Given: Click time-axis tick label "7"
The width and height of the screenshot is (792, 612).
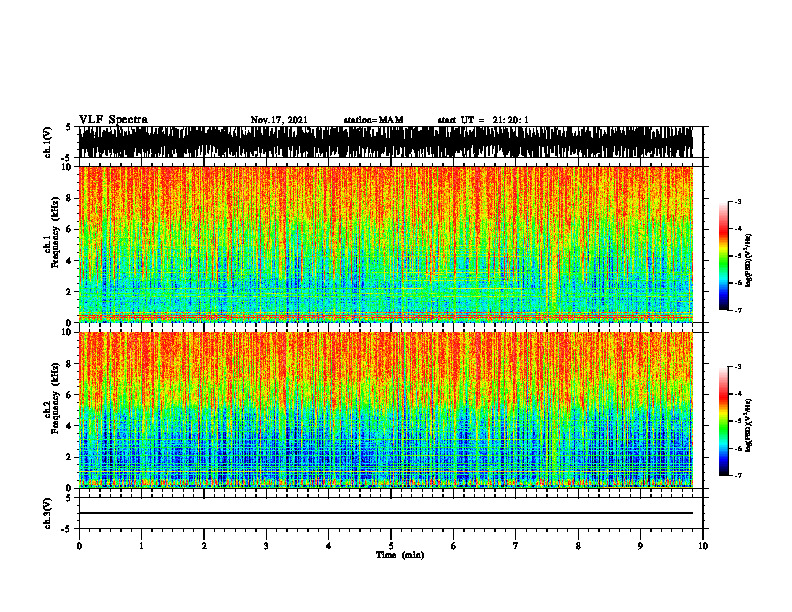Looking at the screenshot, I should click(516, 546).
